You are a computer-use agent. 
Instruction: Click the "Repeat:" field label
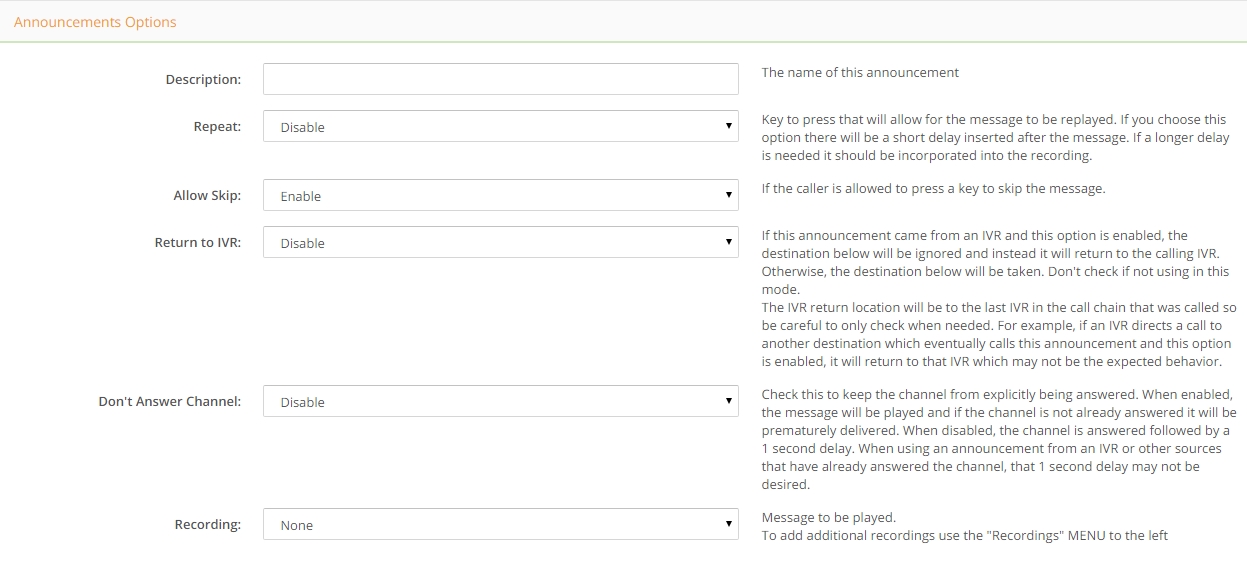point(217,126)
